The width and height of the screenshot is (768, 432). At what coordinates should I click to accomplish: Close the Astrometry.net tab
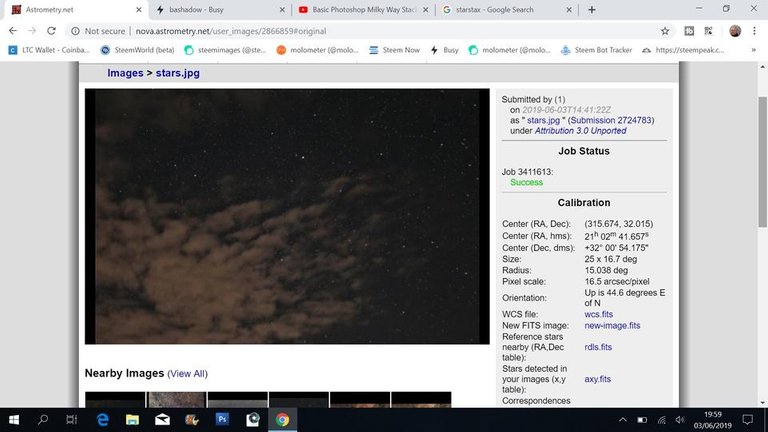139,10
